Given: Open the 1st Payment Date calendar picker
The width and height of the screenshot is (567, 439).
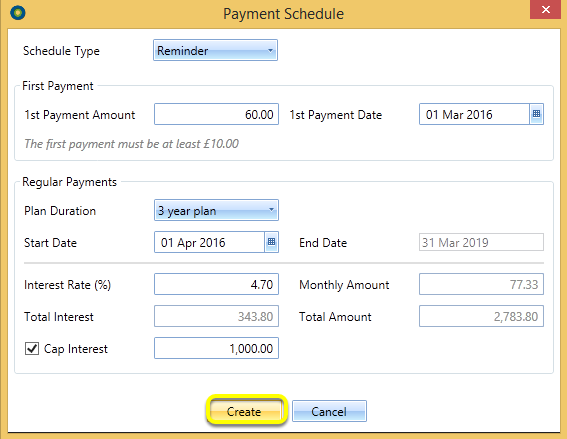Looking at the screenshot, I should [536, 114].
